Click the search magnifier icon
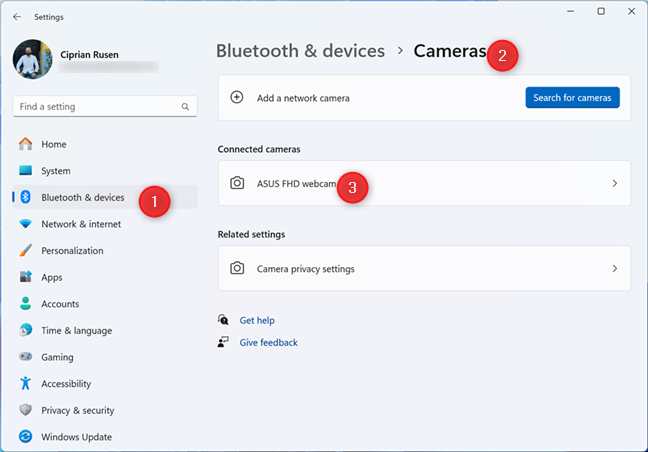The width and height of the screenshot is (648, 452). click(185, 107)
